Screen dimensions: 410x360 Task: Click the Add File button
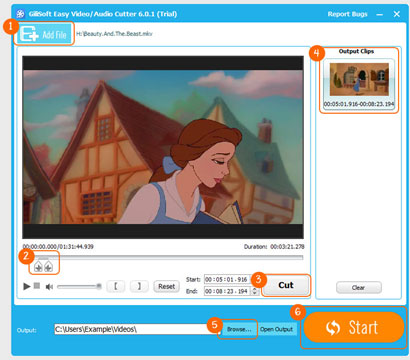tap(44, 34)
